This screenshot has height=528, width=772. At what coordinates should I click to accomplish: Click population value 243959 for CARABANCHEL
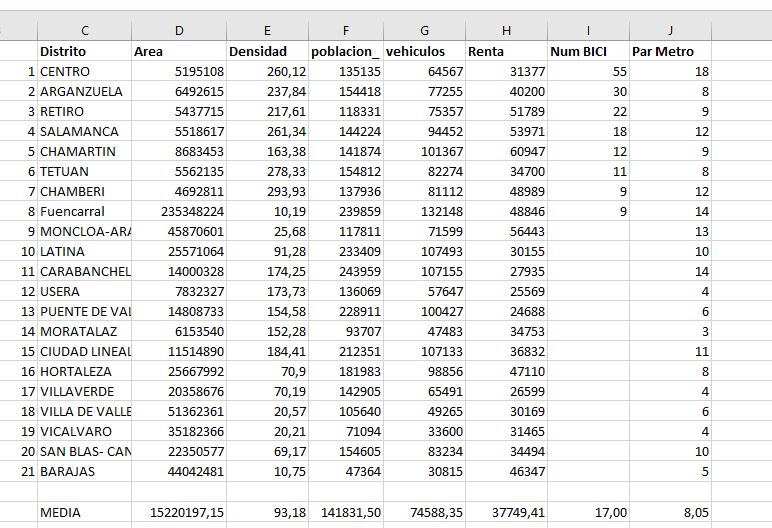pos(345,272)
